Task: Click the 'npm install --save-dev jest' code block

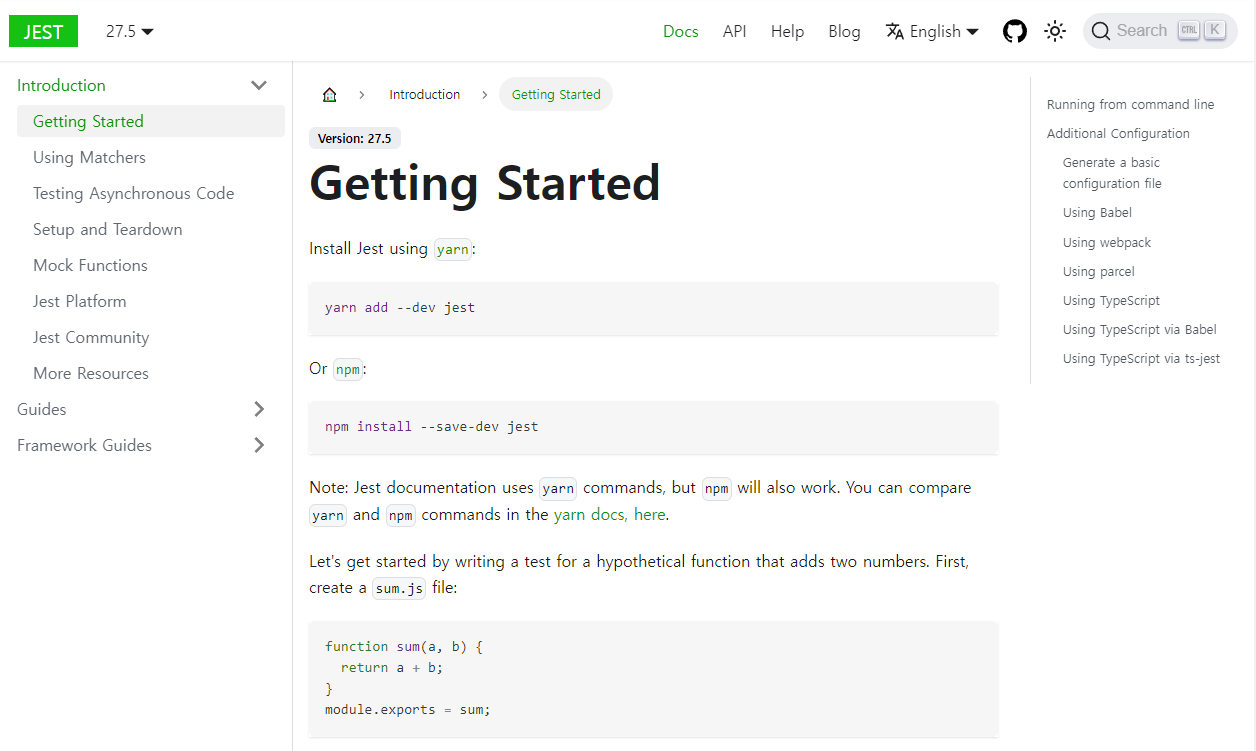Action: tap(654, 427)
